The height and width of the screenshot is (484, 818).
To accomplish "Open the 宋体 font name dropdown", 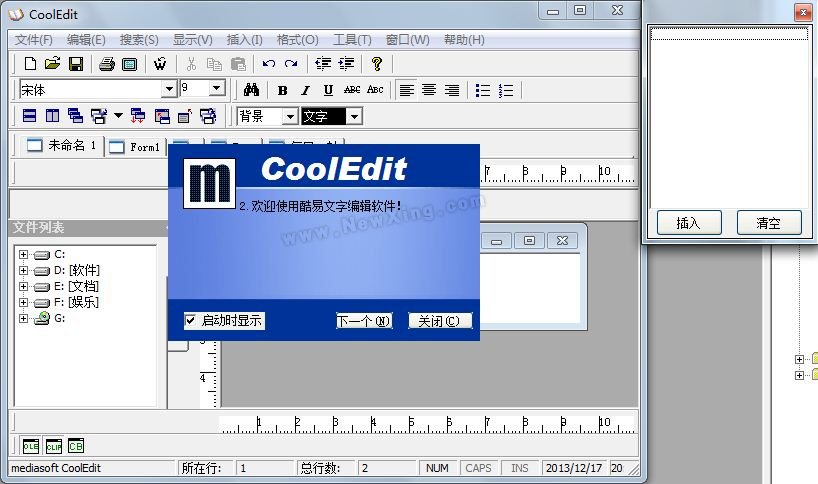I will [x=169, y=89].
